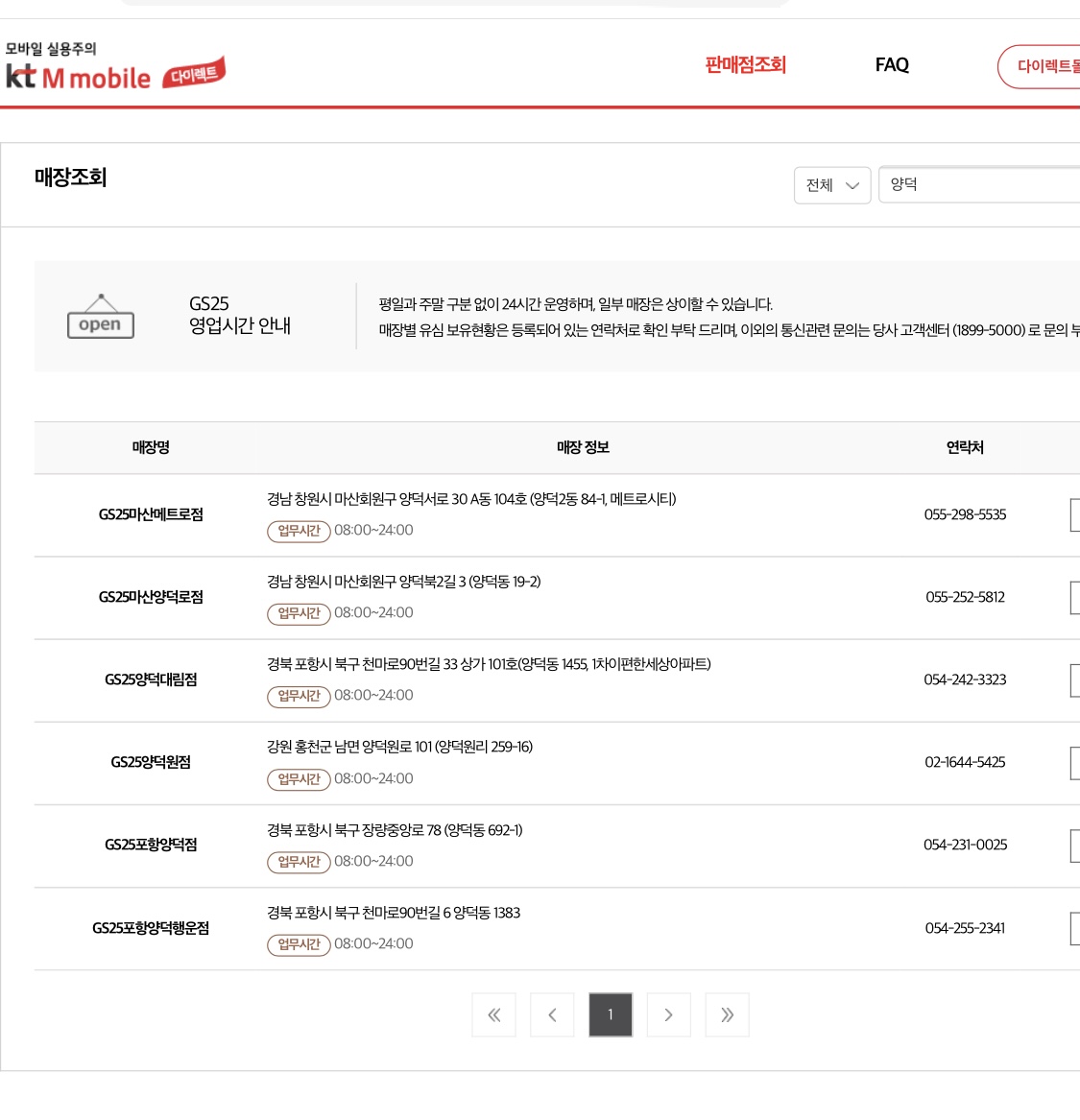The width and height of the screenshot is (1080, 1120).
Task: Click address 양덕원로 101 (양덕원리 259-16)
Action: [447, 747]
